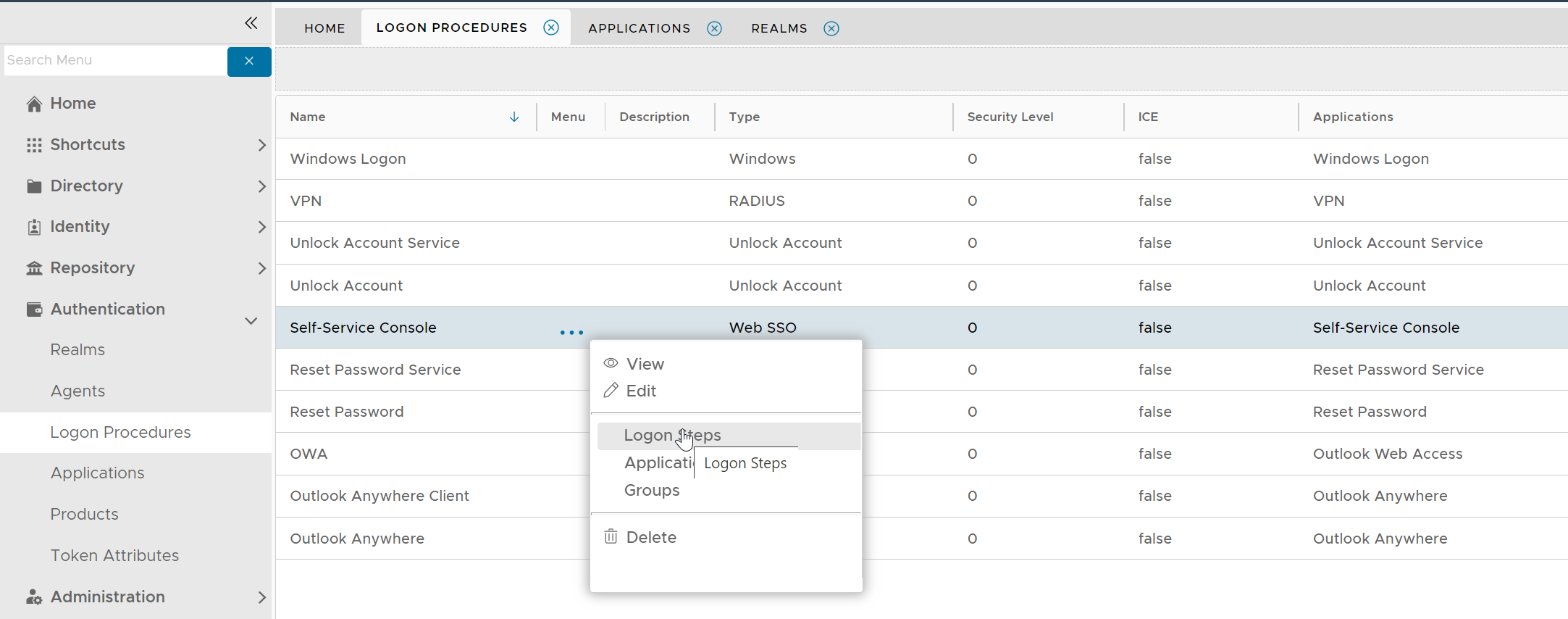Close the Applications tab

(714, 28)
